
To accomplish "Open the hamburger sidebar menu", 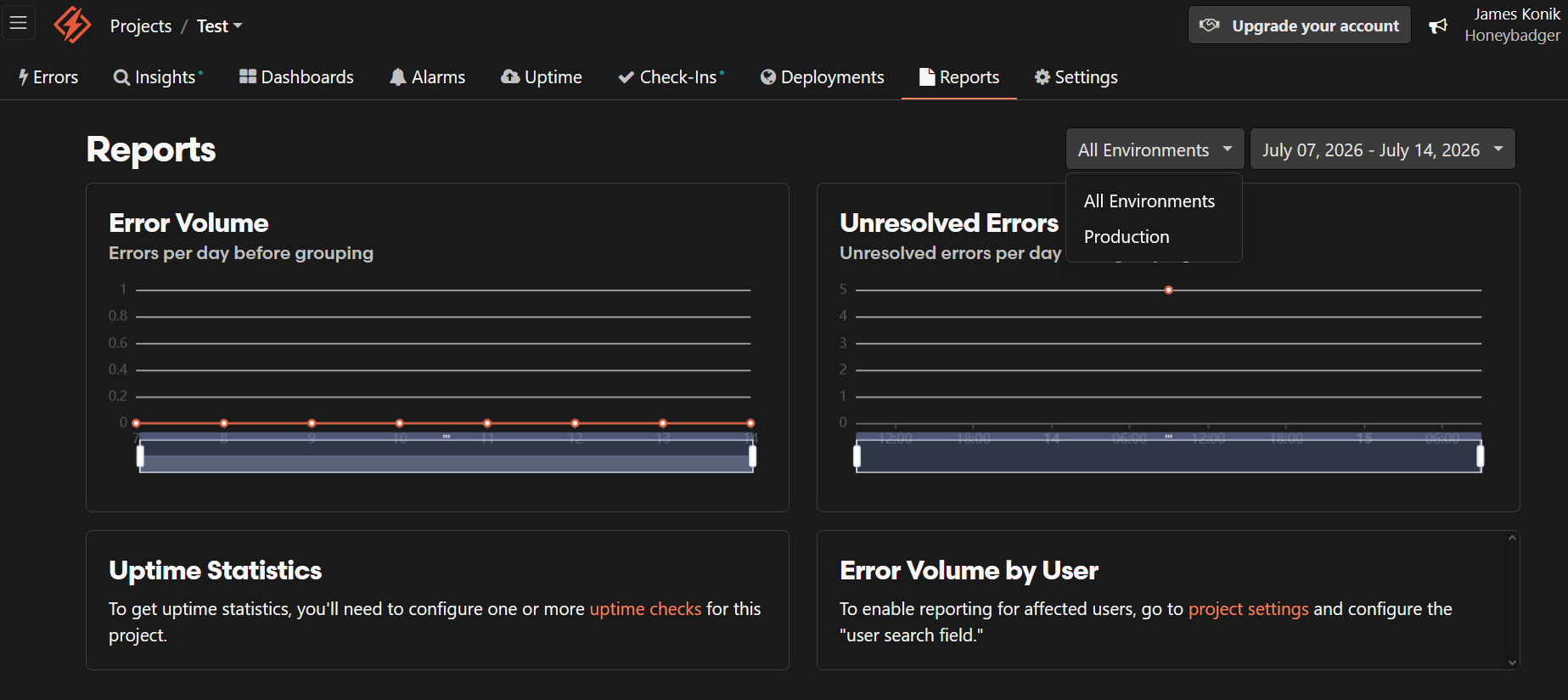I will [x=19, y=23].
